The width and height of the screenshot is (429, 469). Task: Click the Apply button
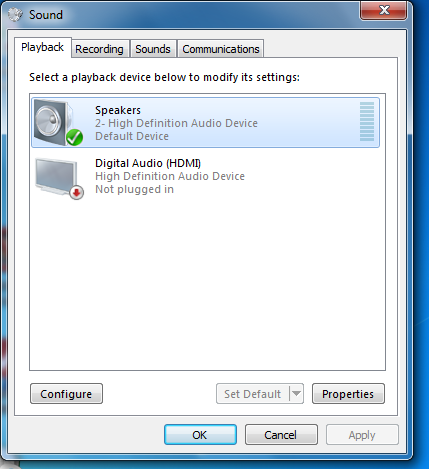(x=362, y=435)
